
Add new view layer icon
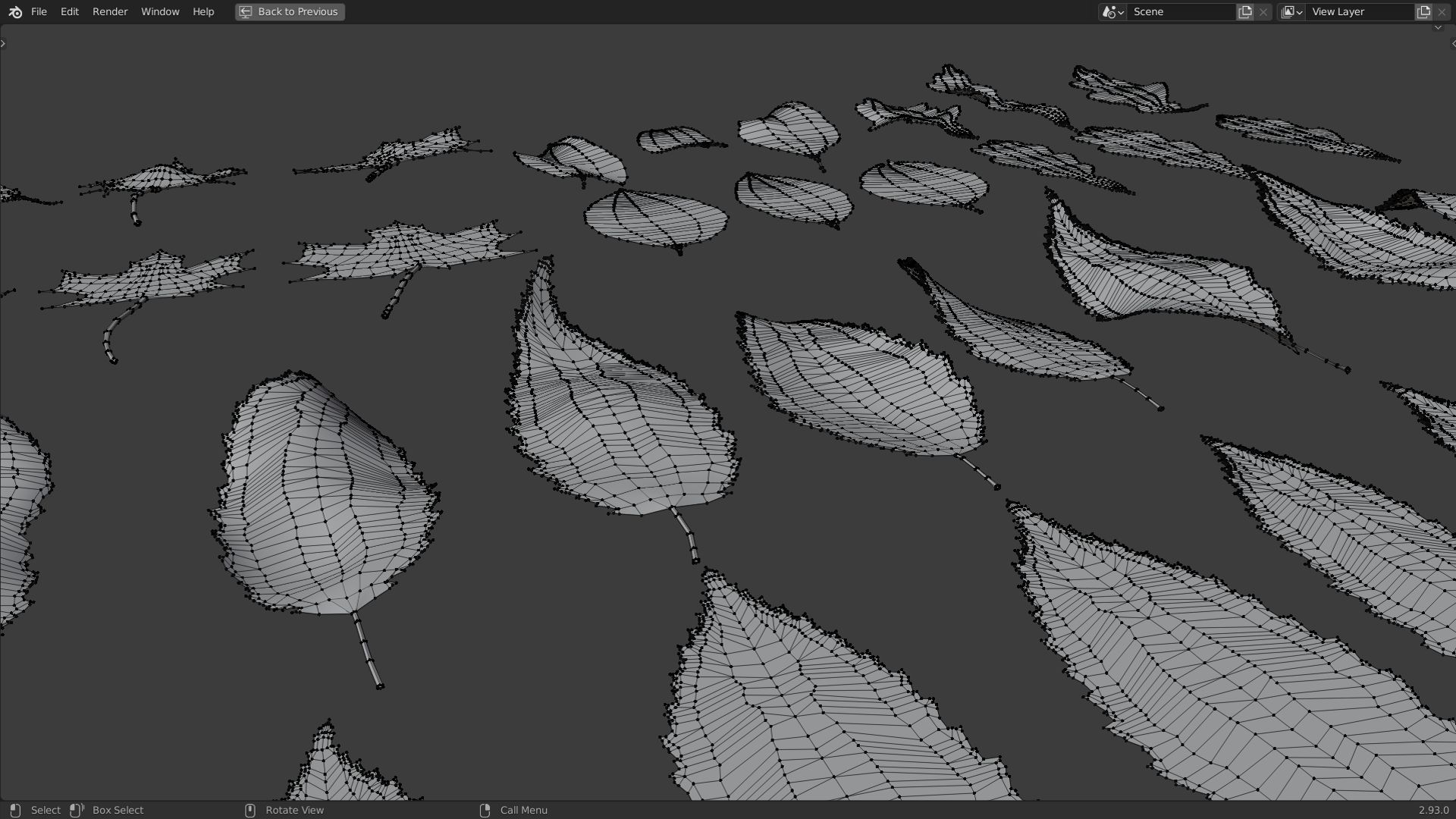(1423, 12)
